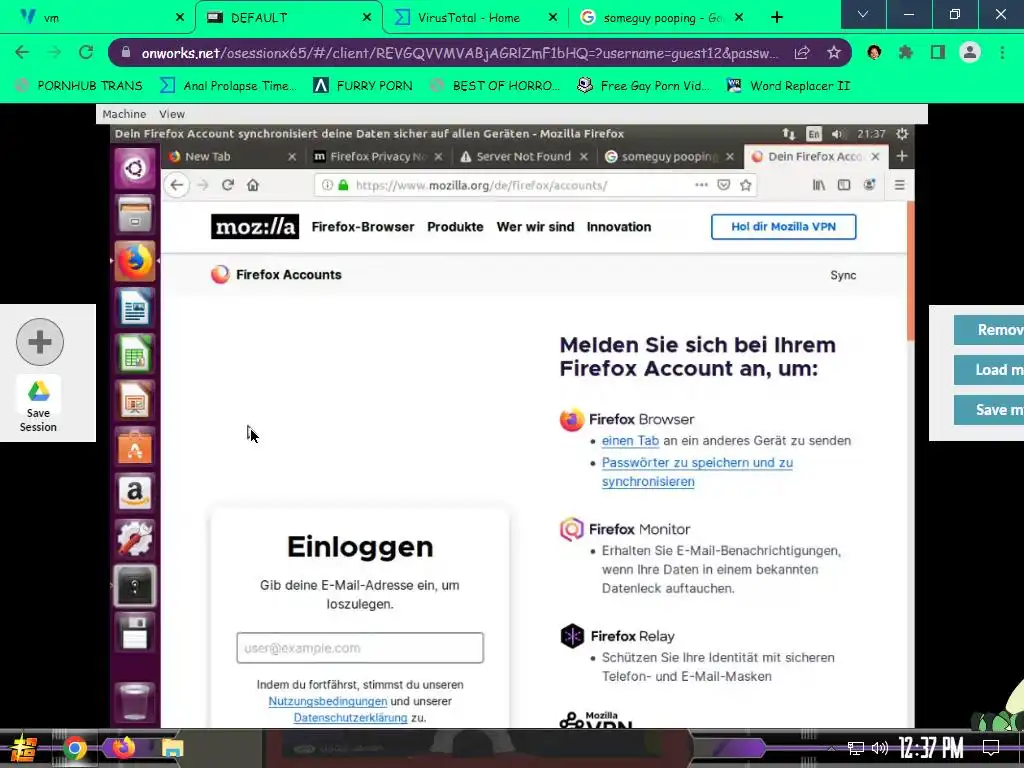Open Chrome extensions puzzle icon
The width and height of the screenshot is (1024, 768).
pos(905,52)
